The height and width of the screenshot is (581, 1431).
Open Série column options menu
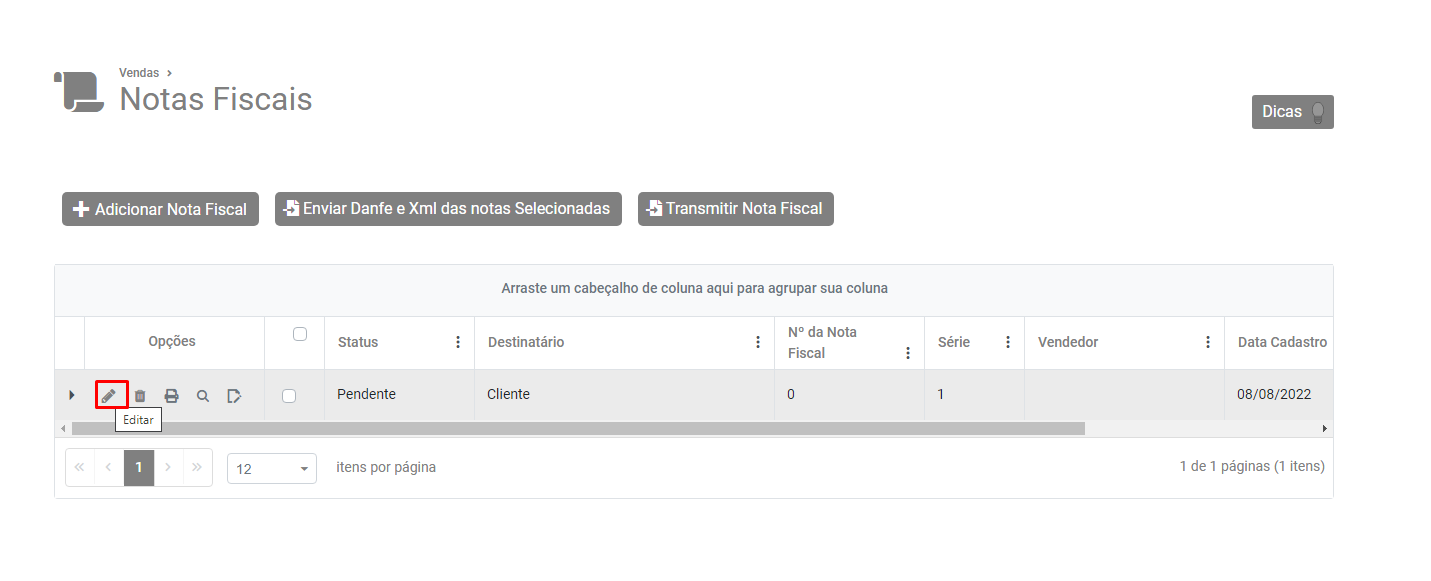click(x=1008, y=342)
